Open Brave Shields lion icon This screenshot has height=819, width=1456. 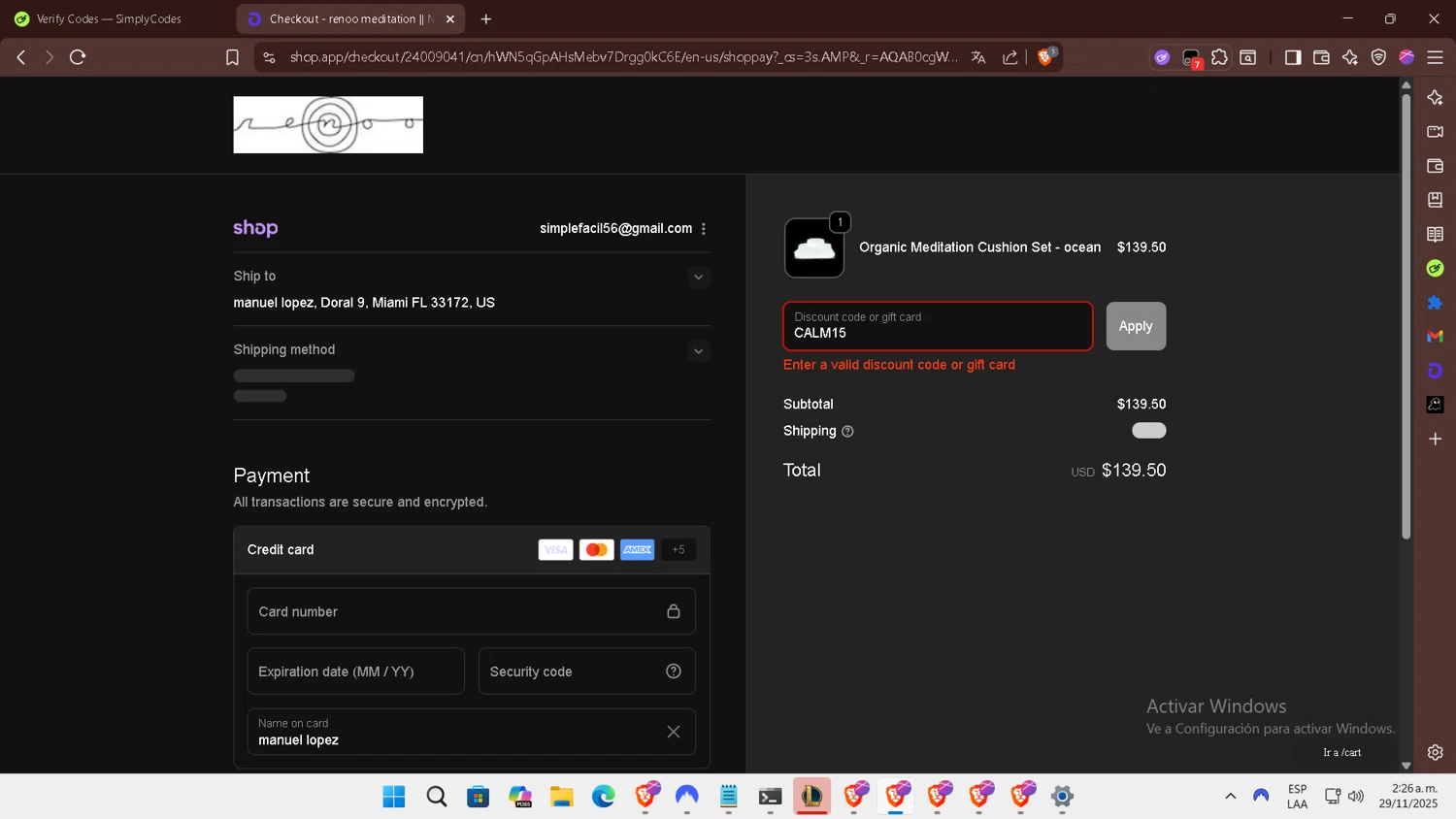click(x=1045, y=57)
